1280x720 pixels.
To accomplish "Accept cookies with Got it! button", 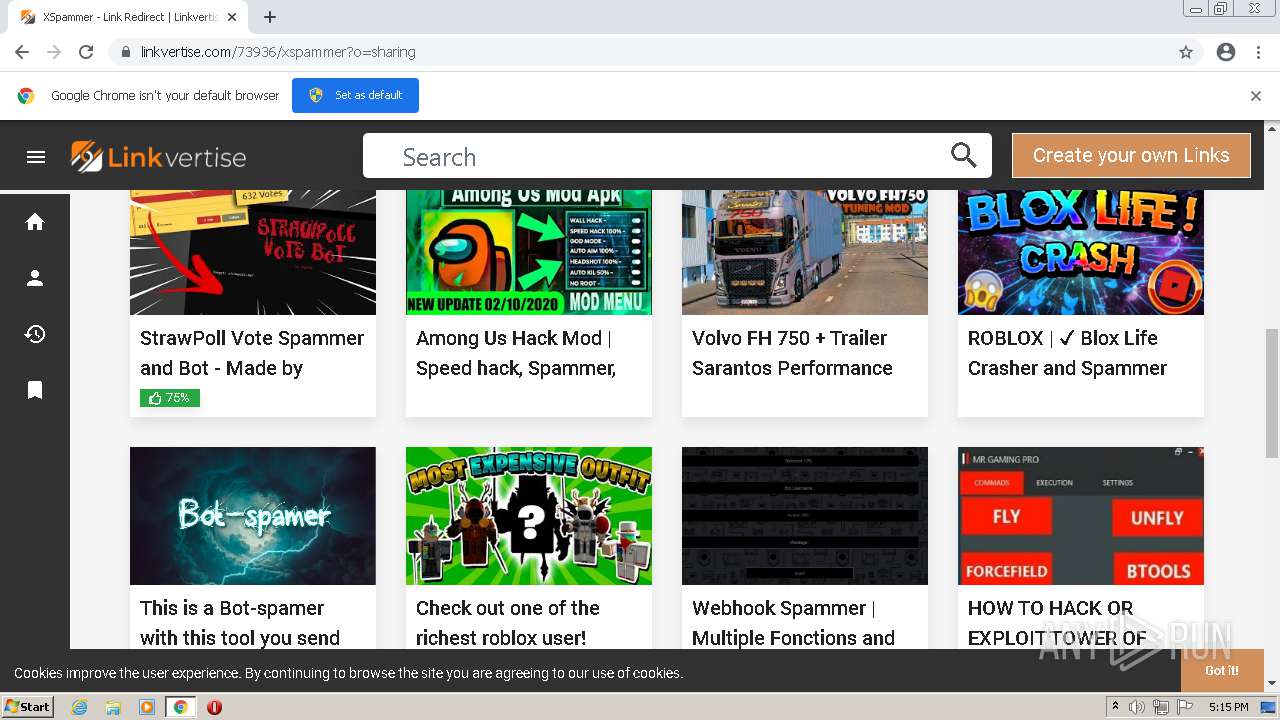I will click(1221, 671).
